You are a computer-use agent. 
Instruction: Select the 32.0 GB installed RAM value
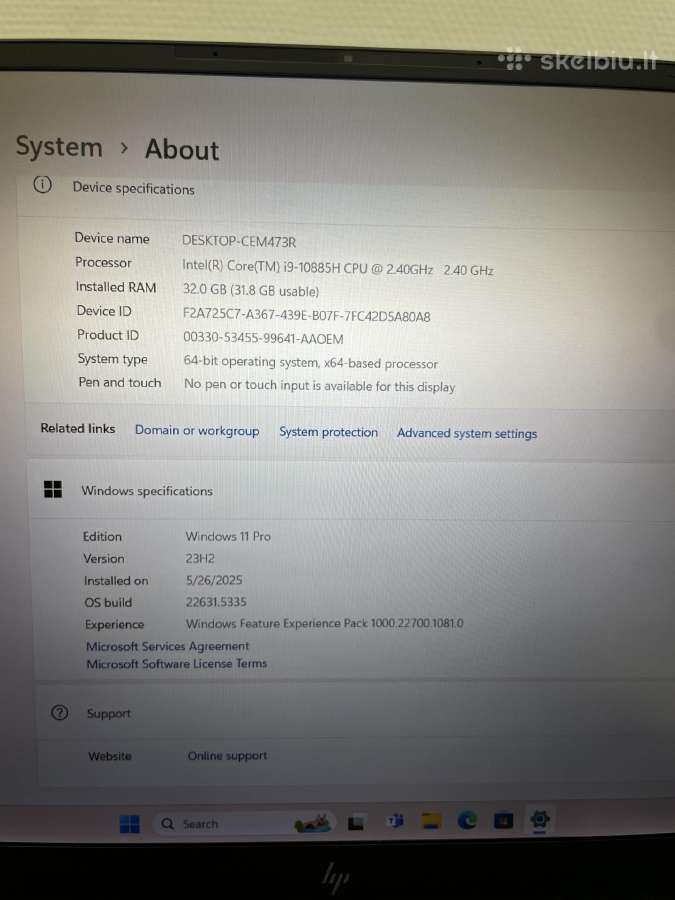pos(251,290)
